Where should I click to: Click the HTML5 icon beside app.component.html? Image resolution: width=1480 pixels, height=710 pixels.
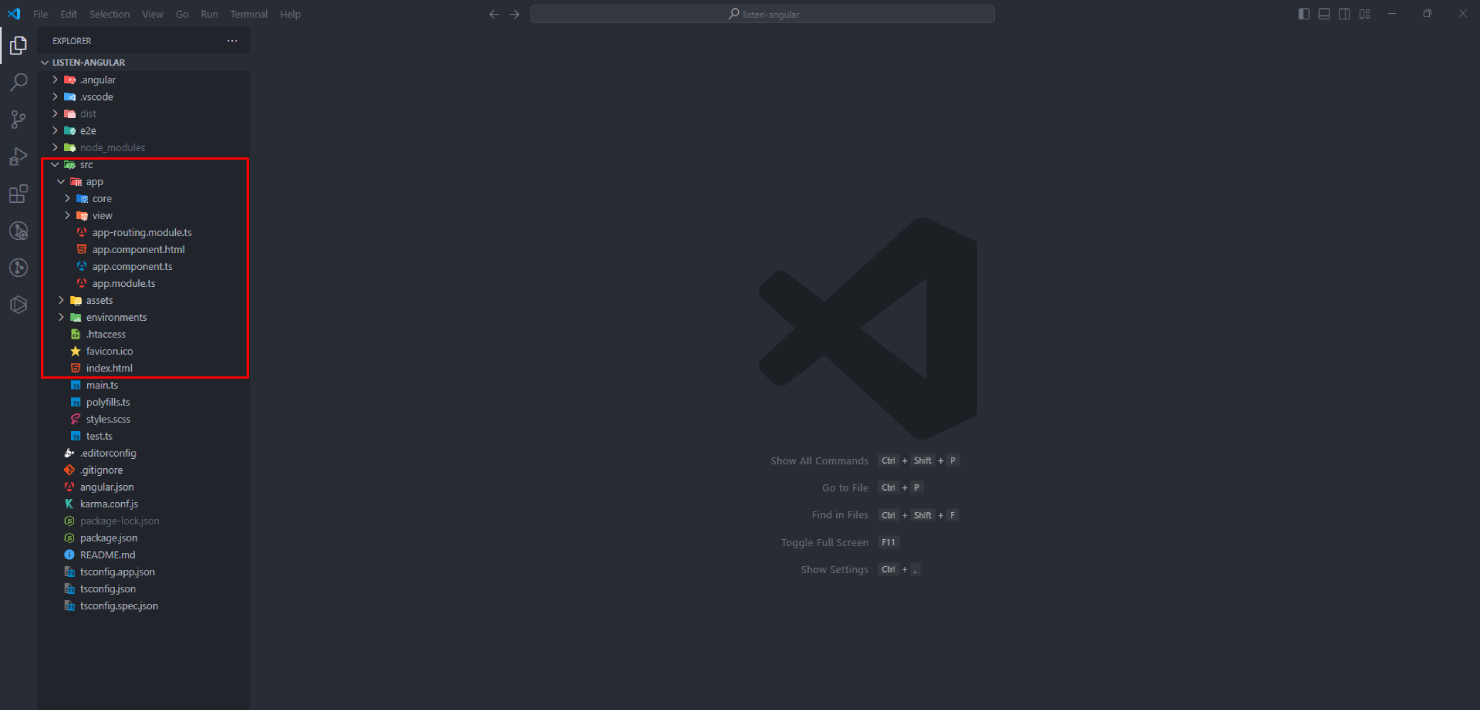tap(82, 249)
